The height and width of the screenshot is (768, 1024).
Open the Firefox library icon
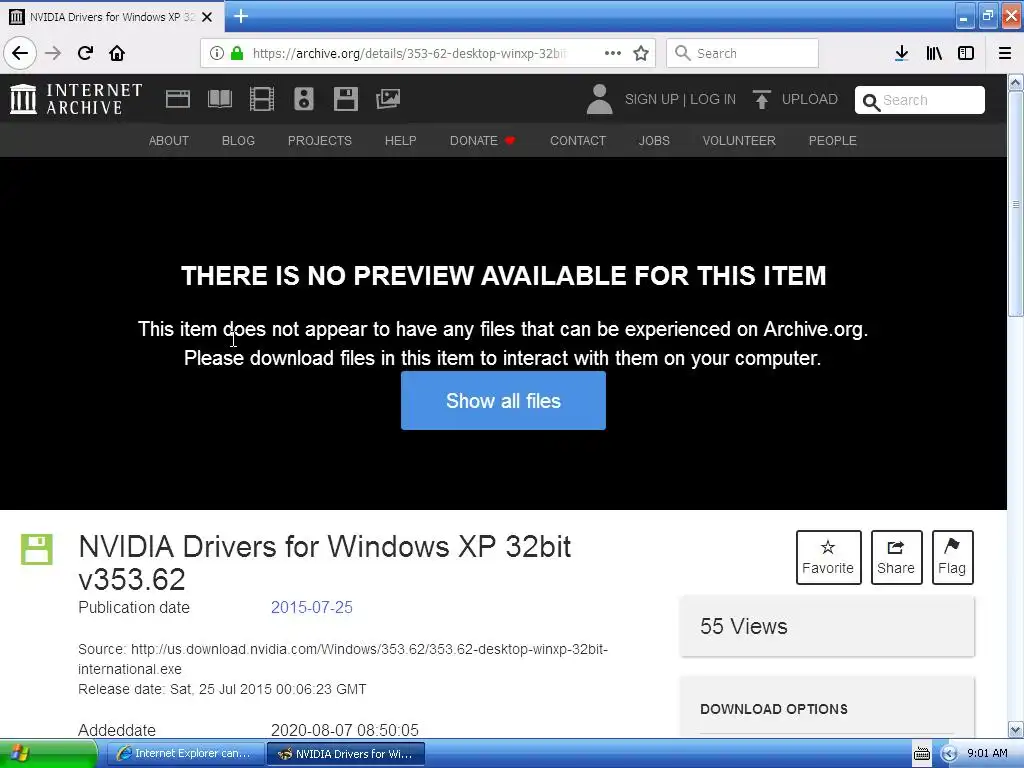(x=934, y=53)
